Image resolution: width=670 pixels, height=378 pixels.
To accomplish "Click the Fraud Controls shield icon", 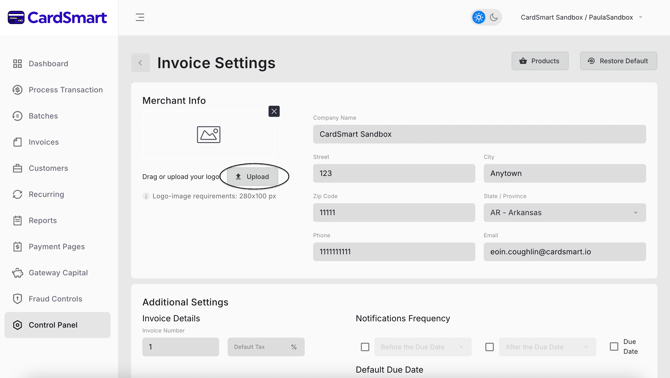I will point(18,299).
